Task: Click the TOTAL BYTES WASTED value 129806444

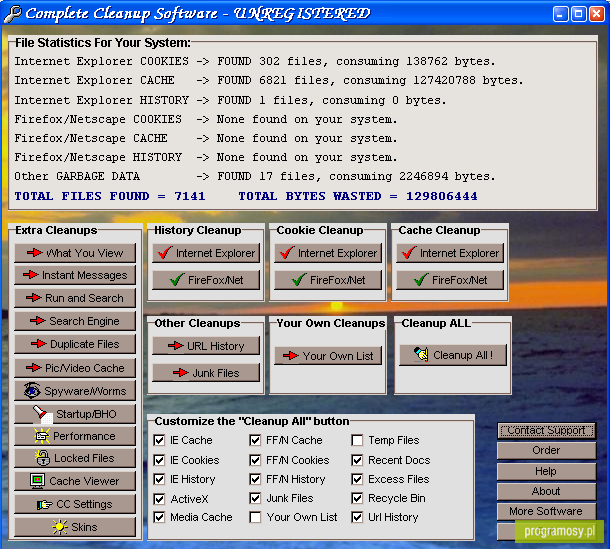Action: tap(442, 196)
